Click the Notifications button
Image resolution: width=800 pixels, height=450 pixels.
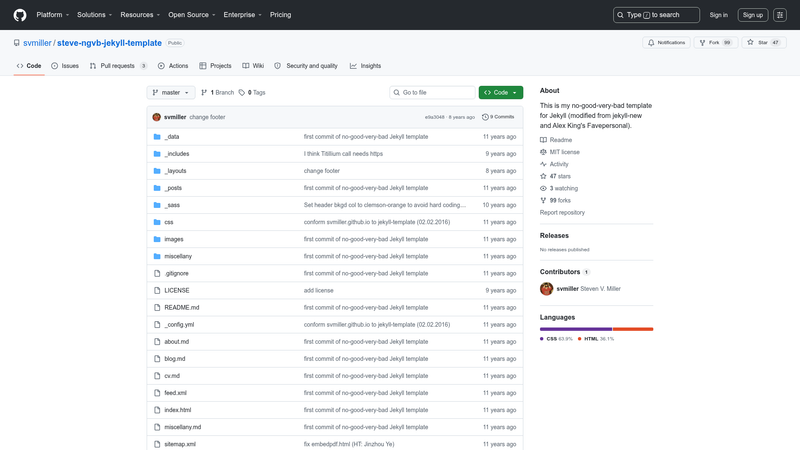click(666, 43)
